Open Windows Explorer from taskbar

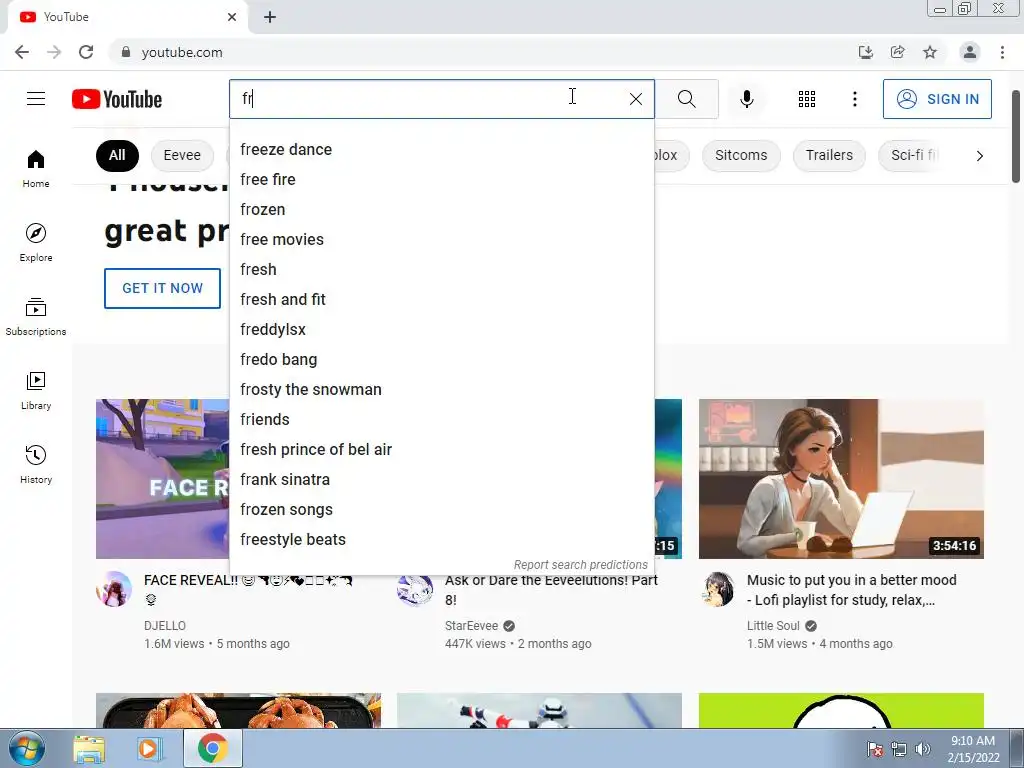pos(89,749)
